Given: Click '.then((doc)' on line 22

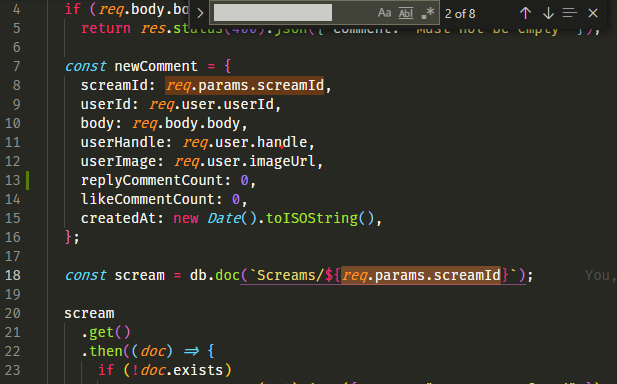Looking at the screenshot, I should 127,351.
